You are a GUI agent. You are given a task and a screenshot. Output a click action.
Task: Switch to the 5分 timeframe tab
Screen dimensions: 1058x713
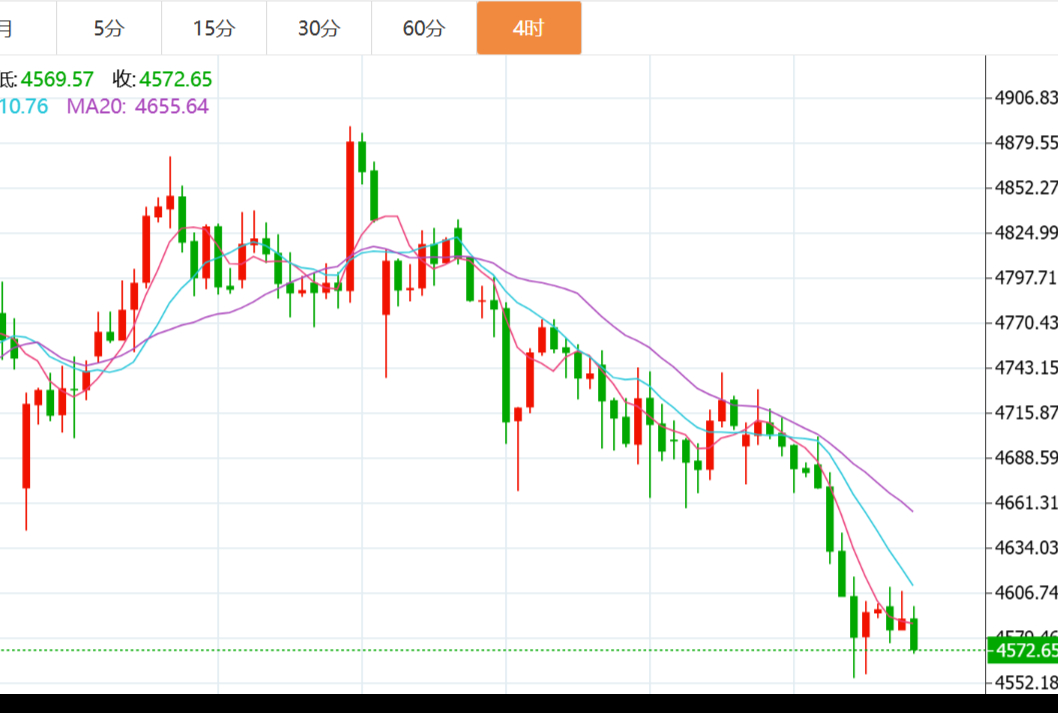pos(109,28)
